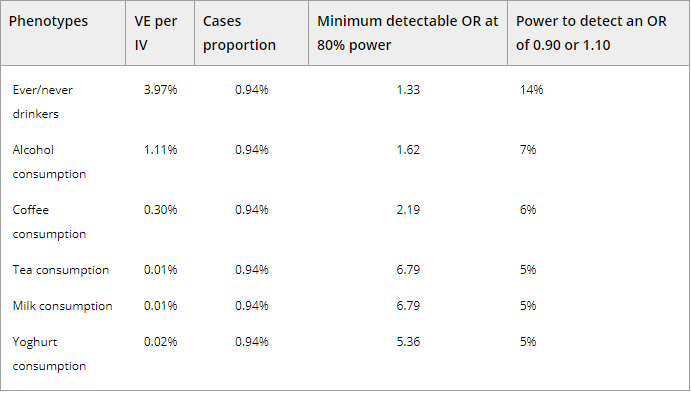
Task: Click the 3.97% VE value
Action: (x=160, y=90)
